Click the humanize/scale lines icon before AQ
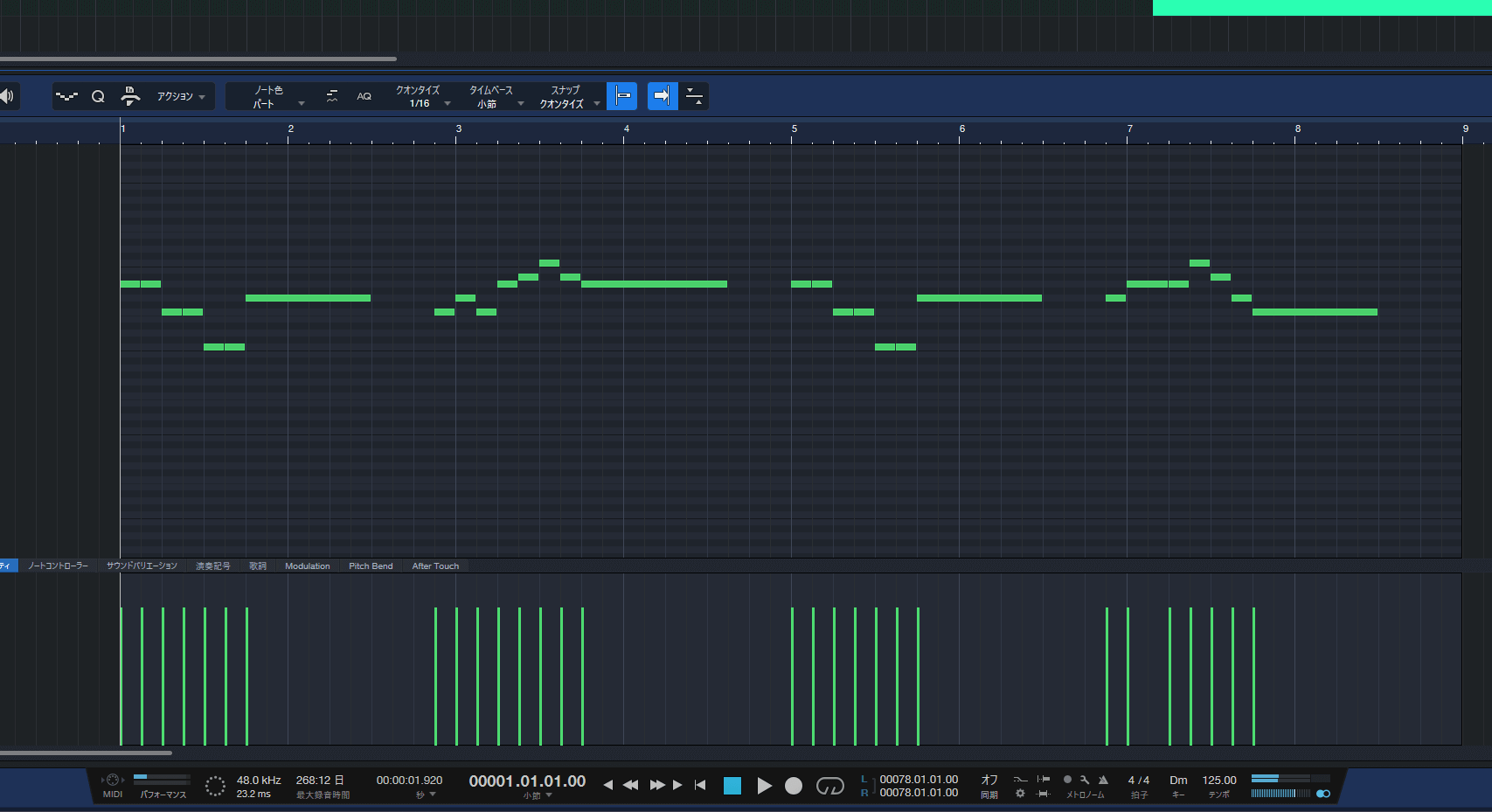 (332, 96)
